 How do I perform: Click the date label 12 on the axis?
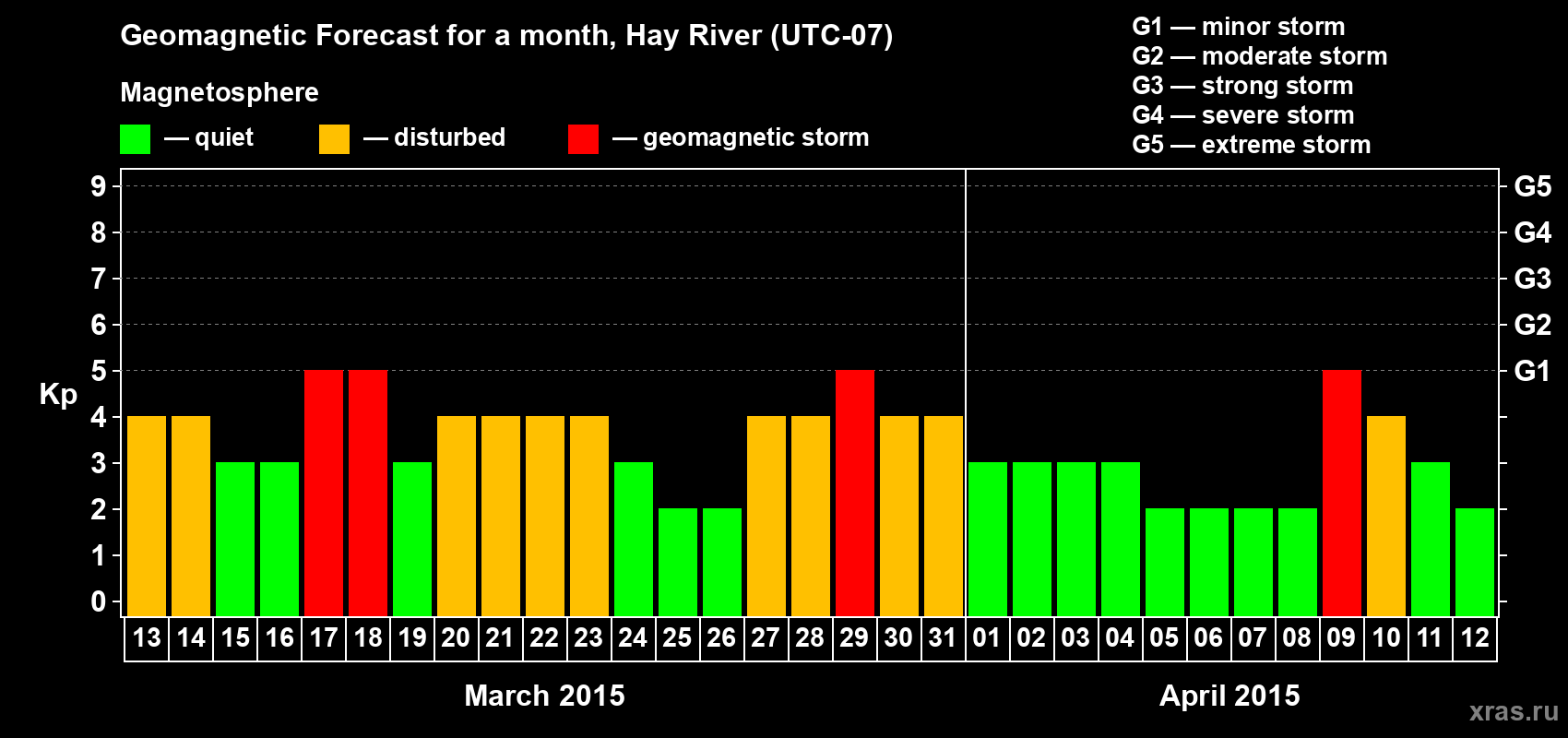click(1475, 637)
